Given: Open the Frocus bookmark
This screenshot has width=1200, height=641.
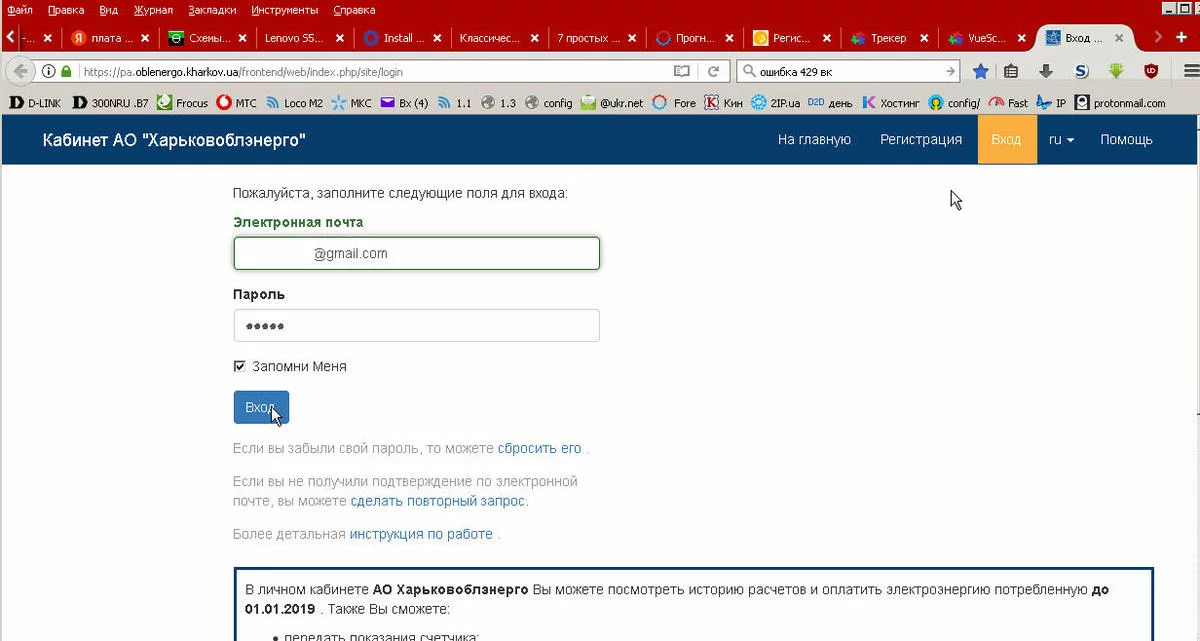Looking at the screenshot, I should (183, 102).
